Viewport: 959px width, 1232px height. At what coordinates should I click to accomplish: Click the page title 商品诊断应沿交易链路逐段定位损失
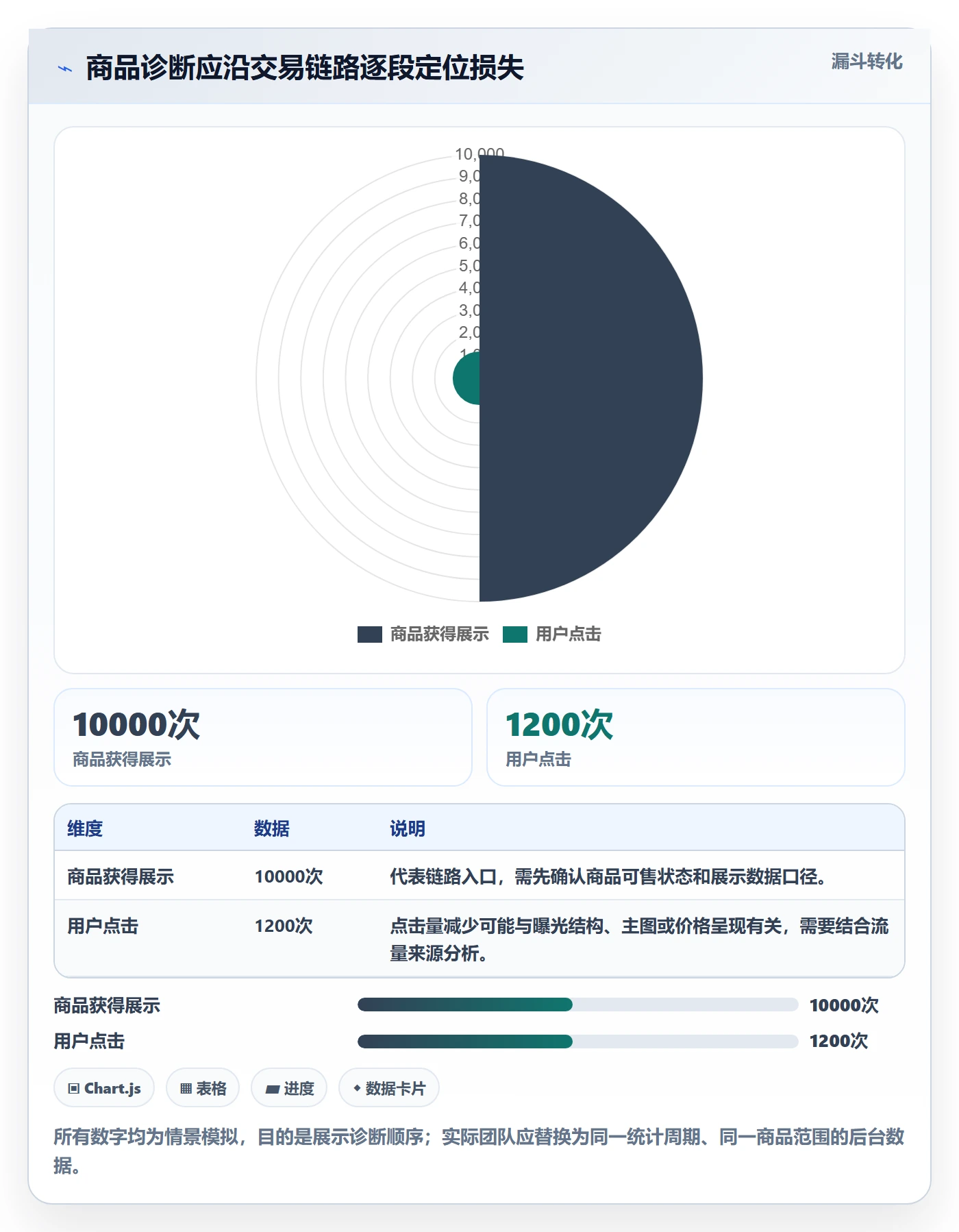[x=305, y=69]
